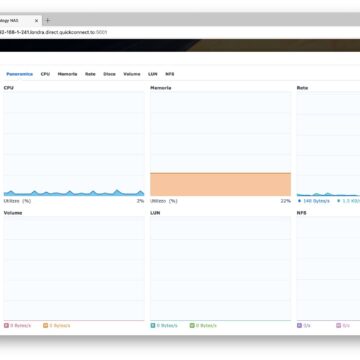Switch to the Memoria tab
The height and width of the screenshot is (360, 360).
(67, 74)
